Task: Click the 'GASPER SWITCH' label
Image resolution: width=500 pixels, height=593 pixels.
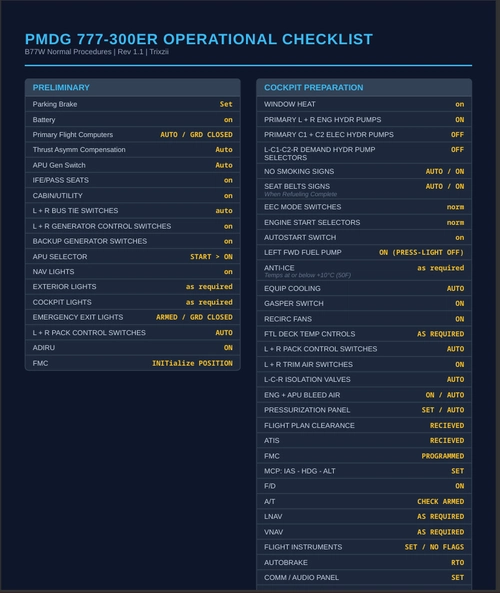Action: (294, 304)
